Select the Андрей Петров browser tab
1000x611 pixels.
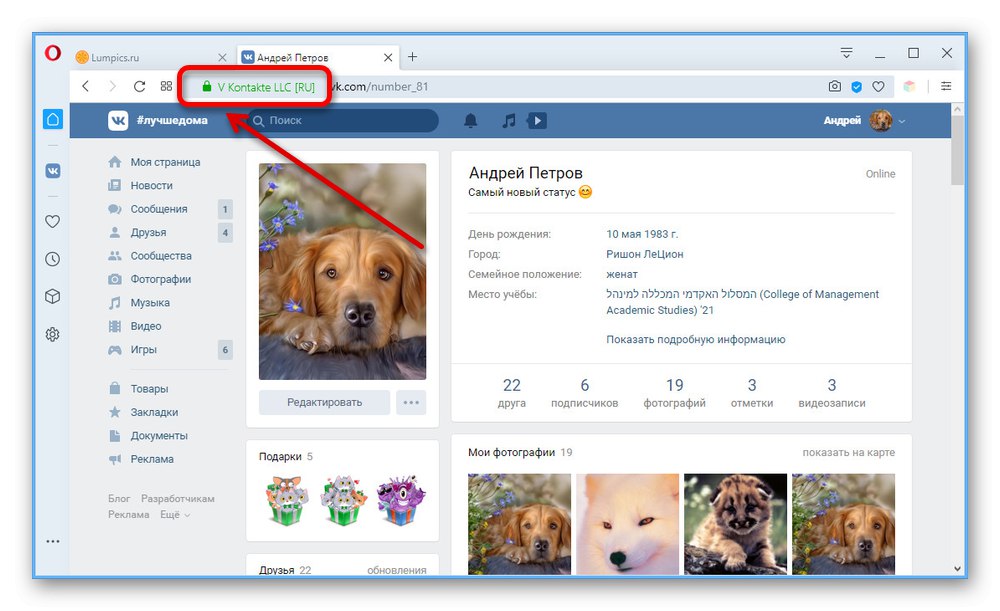318,57
